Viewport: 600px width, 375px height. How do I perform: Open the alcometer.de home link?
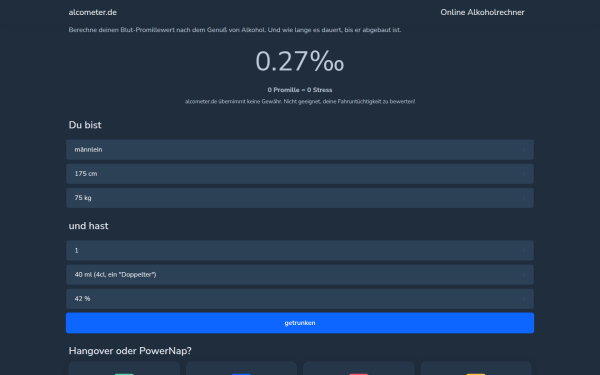(x=93, y=12)
